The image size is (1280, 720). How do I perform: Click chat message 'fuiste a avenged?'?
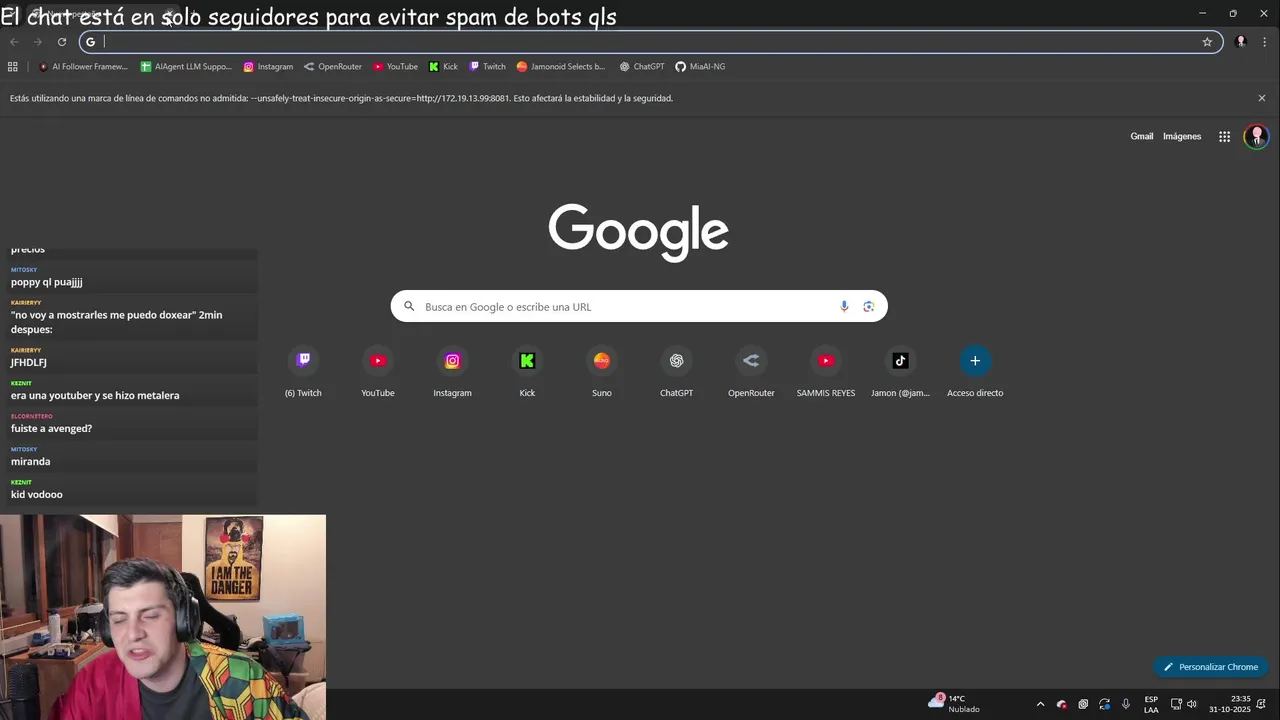click(x=51, y=428)
